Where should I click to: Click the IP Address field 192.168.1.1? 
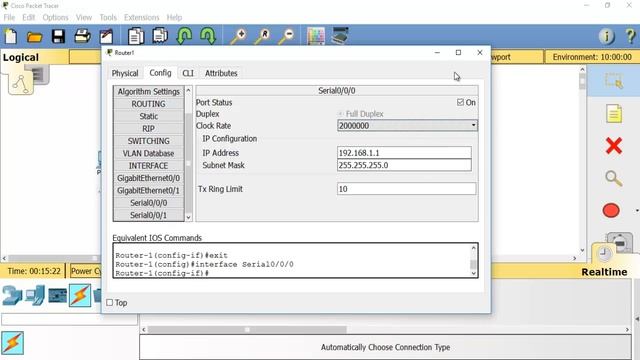(x=404, y=153)
